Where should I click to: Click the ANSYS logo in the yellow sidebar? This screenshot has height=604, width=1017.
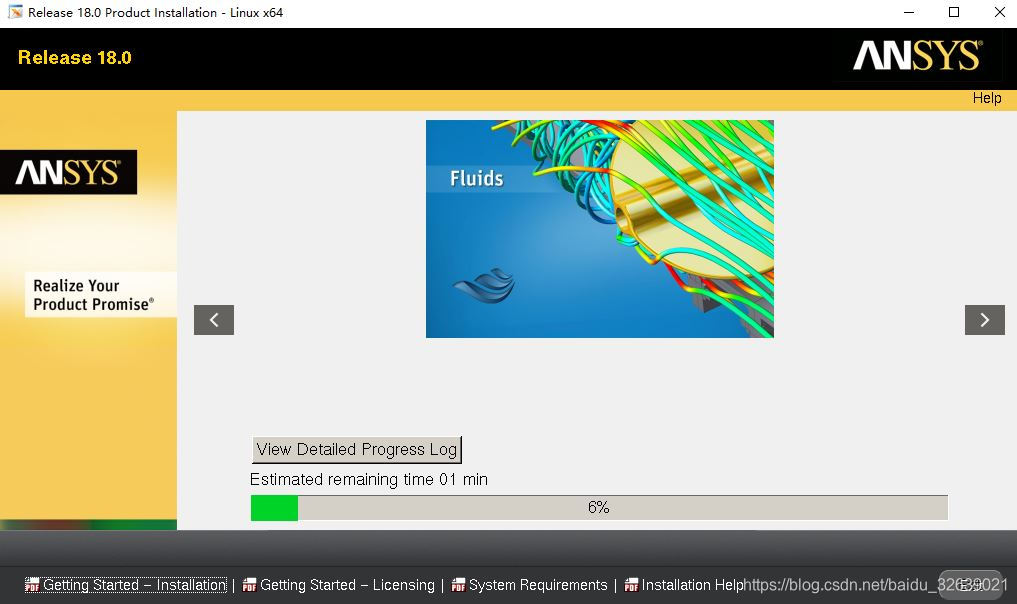click(x=68, y=173)
